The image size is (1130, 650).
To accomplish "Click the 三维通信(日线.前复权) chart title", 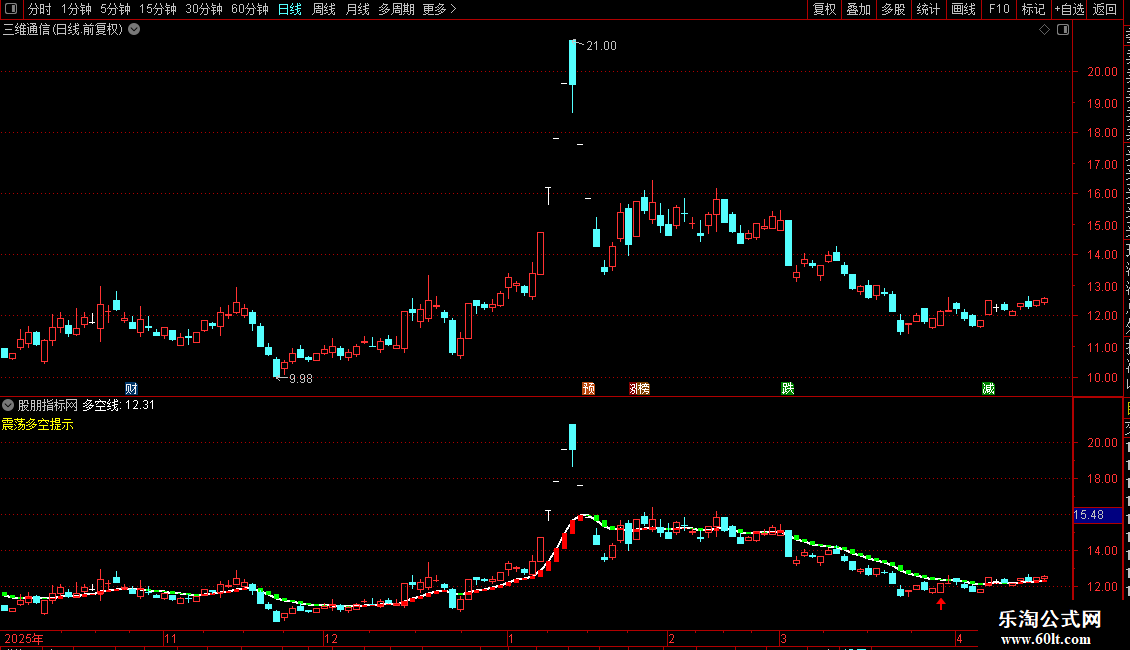I will [63, 30].
